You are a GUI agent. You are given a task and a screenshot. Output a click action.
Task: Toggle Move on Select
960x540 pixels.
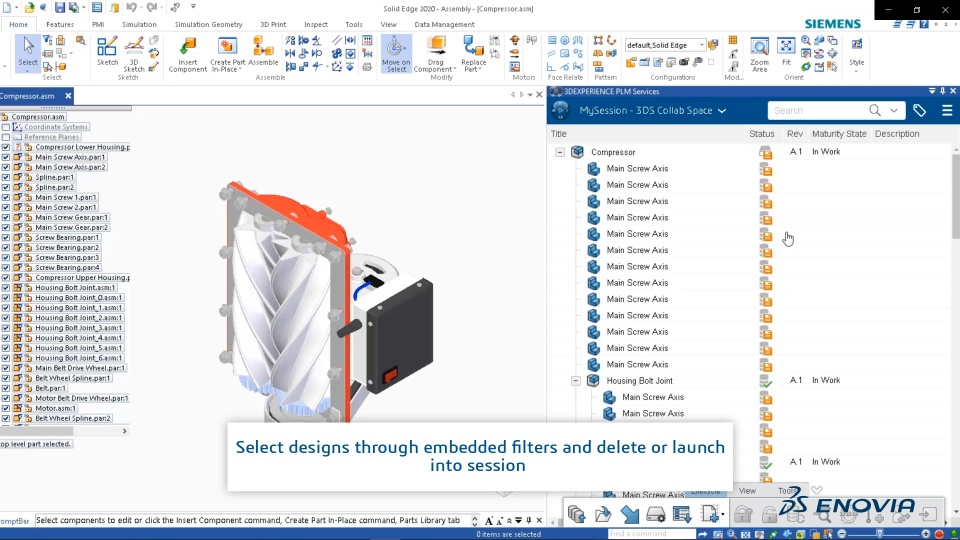396,54
